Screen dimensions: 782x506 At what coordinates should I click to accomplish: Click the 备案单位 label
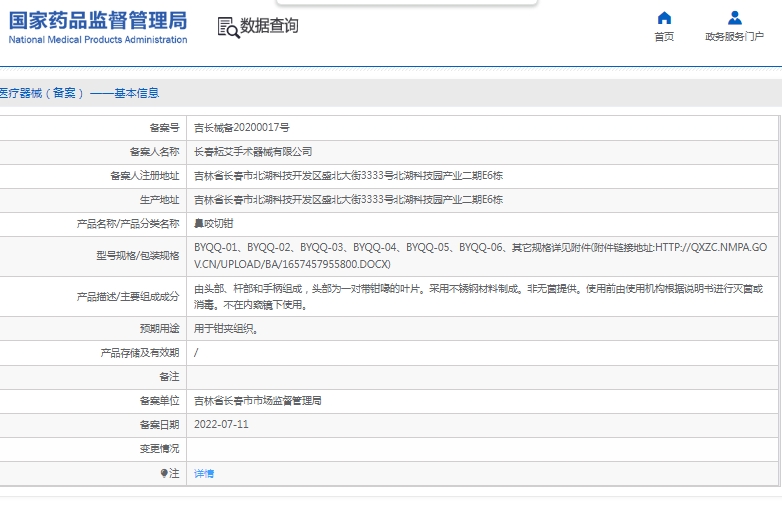[160, 401]
